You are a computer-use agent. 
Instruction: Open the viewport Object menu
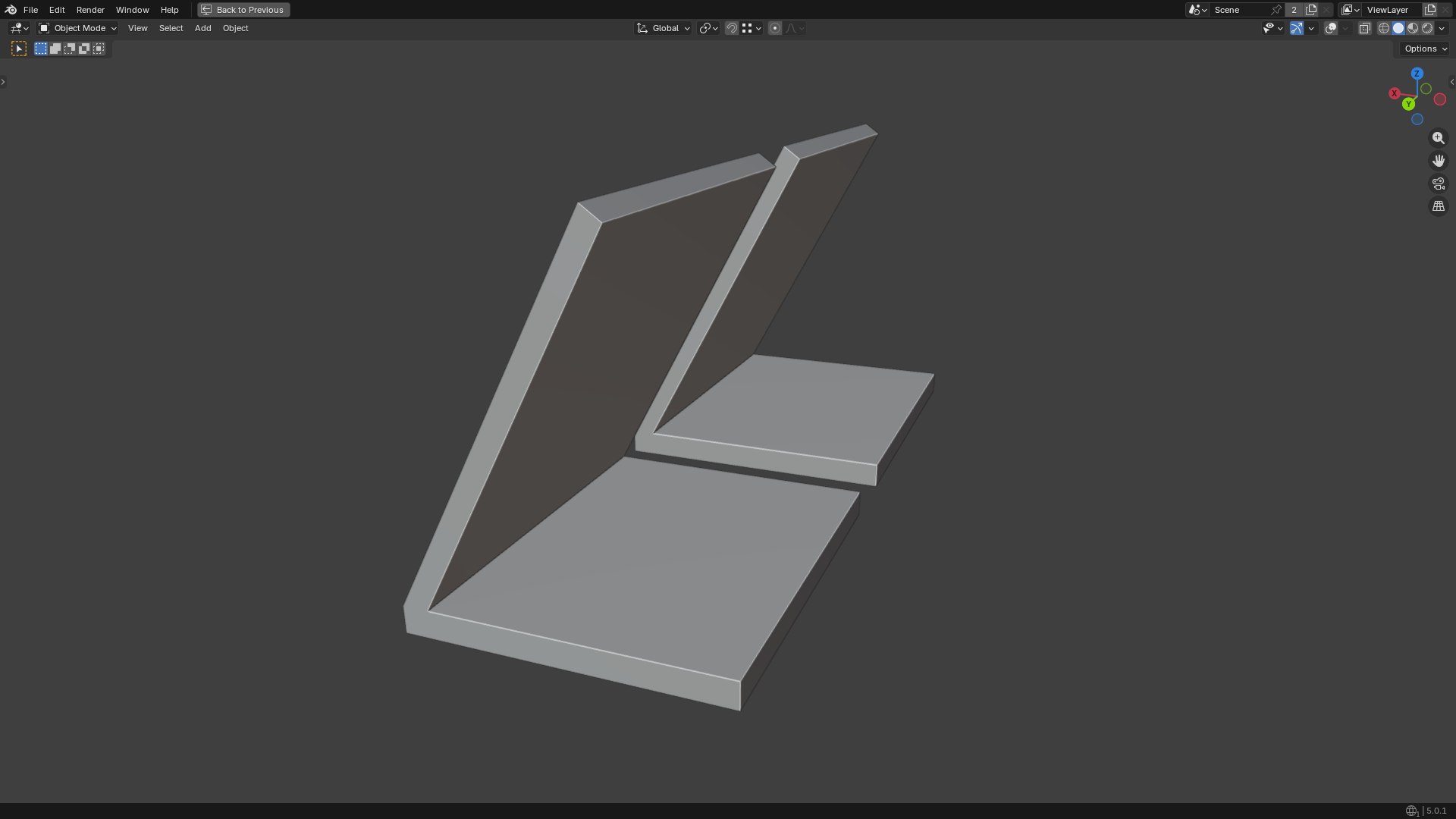coord(235,28)
